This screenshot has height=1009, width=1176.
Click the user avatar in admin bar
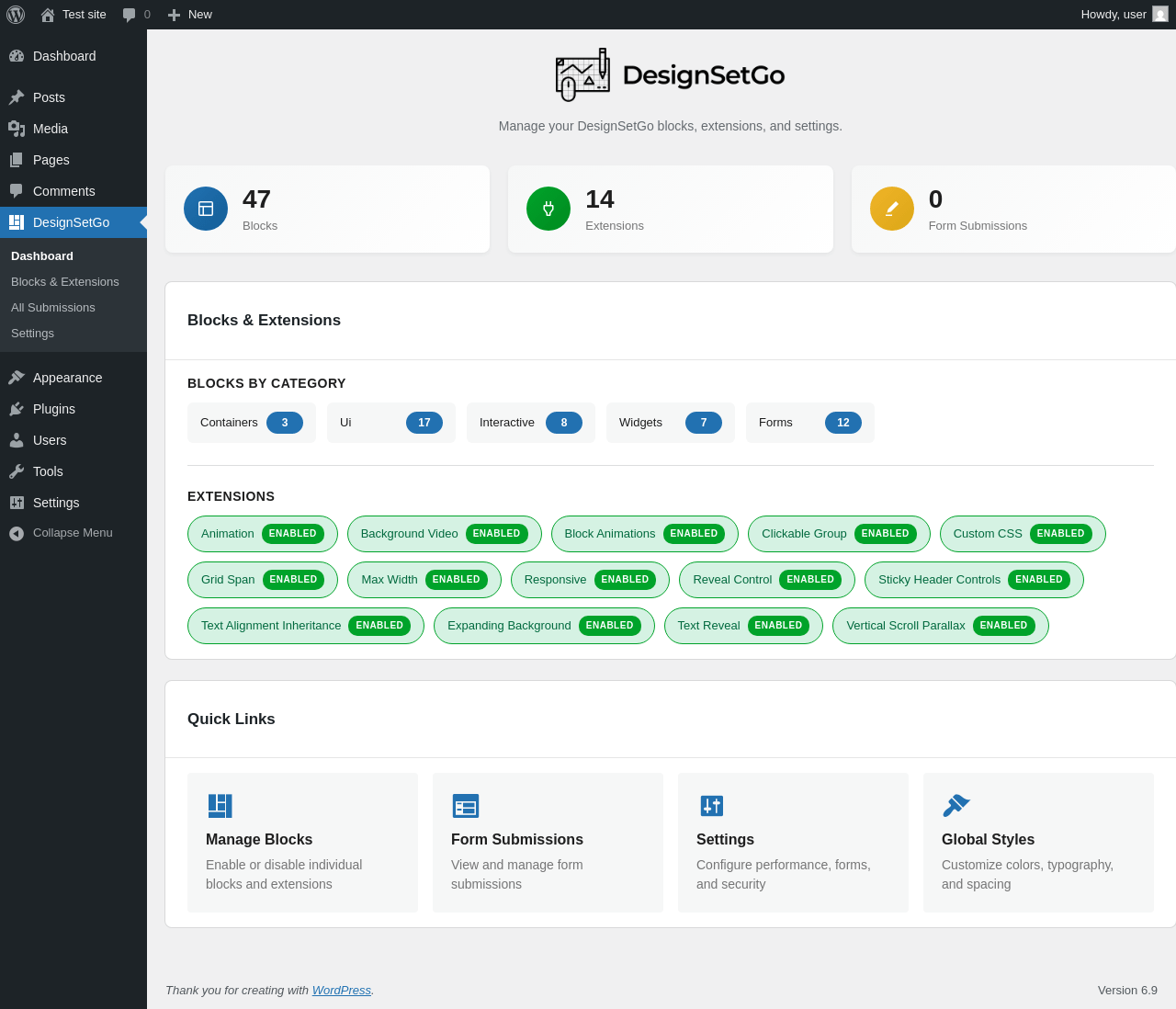1160,14
